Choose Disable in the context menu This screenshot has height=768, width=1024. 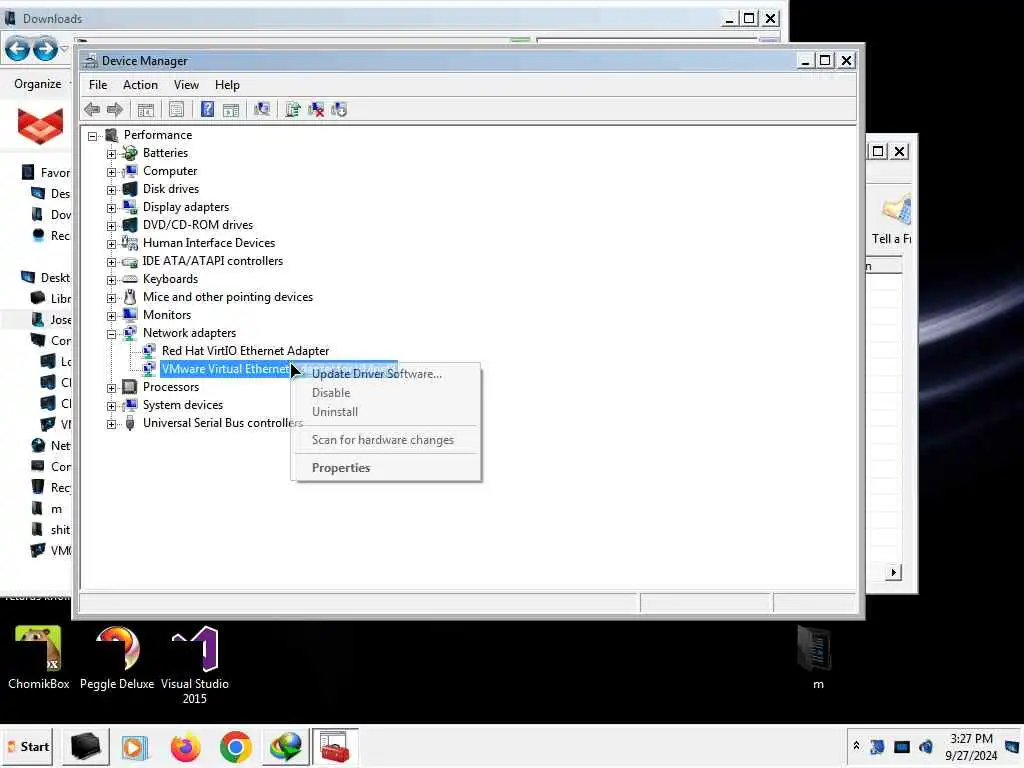click(386, 393)
